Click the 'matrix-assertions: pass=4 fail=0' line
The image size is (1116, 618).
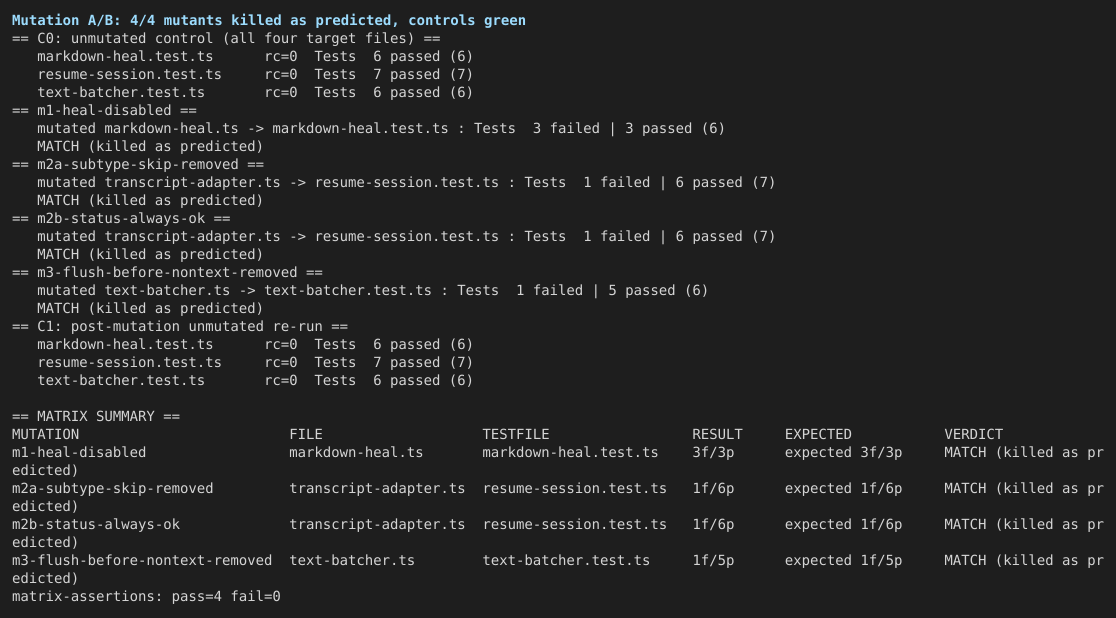click(146, 597)
